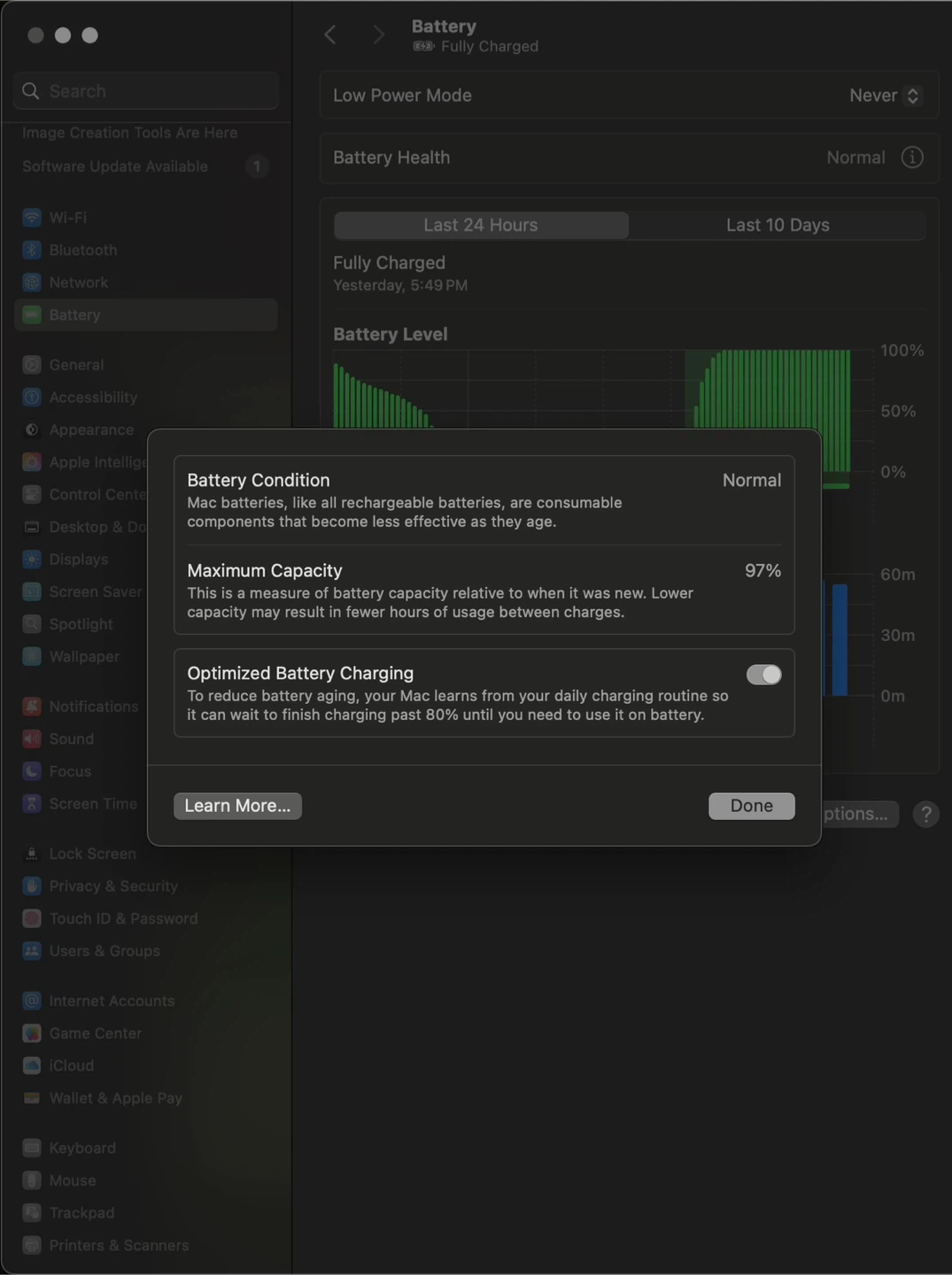
Task: Click the Lock Screen sidebar icon
Action: coord(32,854)
